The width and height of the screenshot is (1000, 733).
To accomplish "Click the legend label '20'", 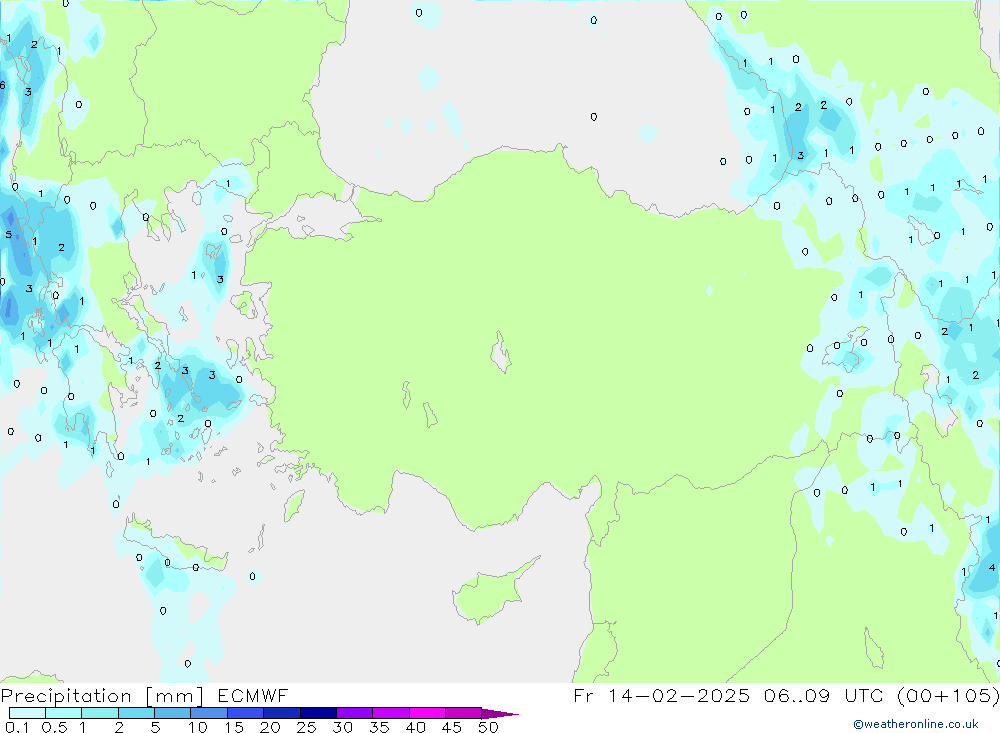I will [270, 727].
